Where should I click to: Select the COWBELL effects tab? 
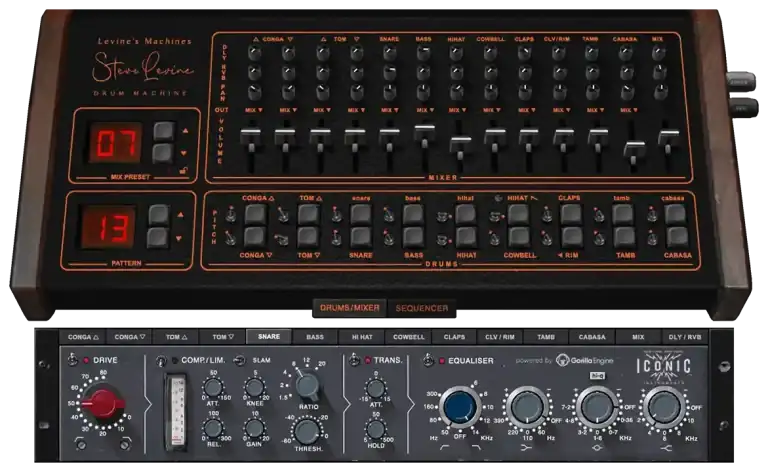[x=408, y=337]
